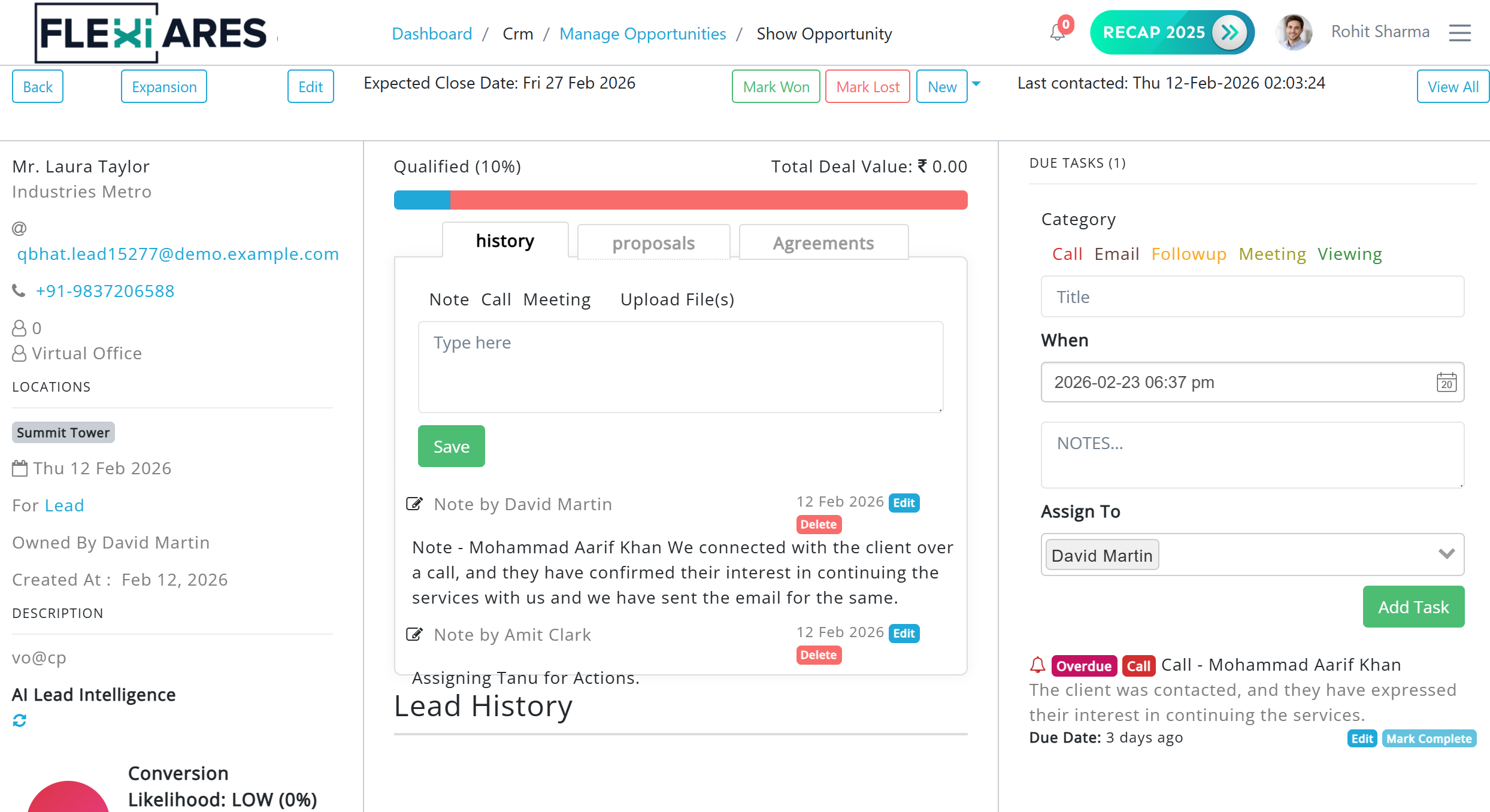Viewport: 1490px width, 812px height.
Task: Open the notifications bell
Action: [1058, 32]
